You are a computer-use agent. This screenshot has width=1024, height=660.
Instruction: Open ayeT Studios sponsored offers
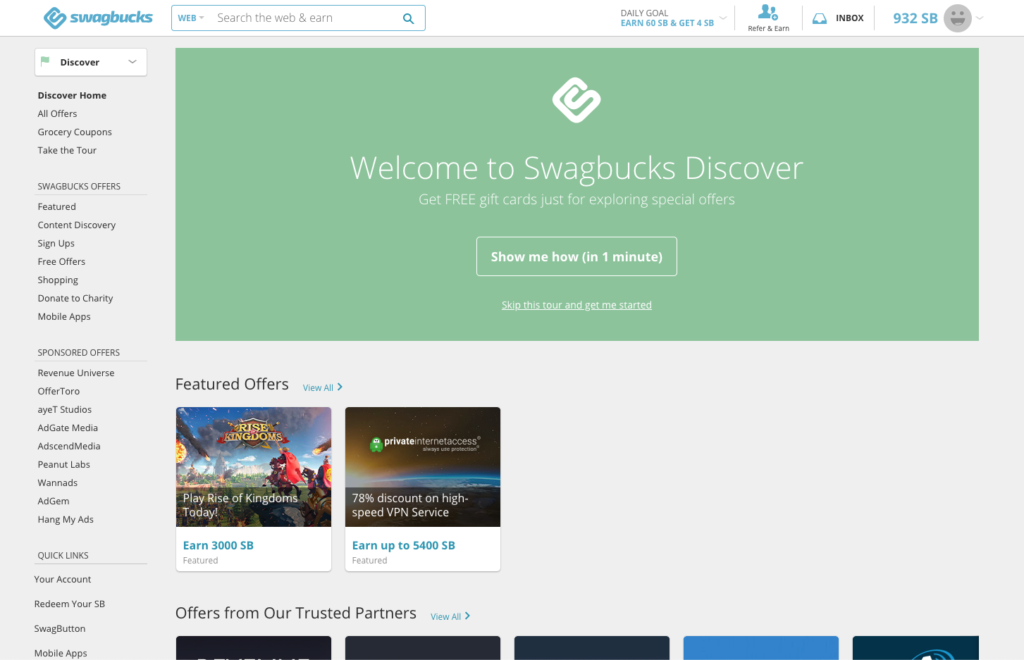click(x=65, y=409)
